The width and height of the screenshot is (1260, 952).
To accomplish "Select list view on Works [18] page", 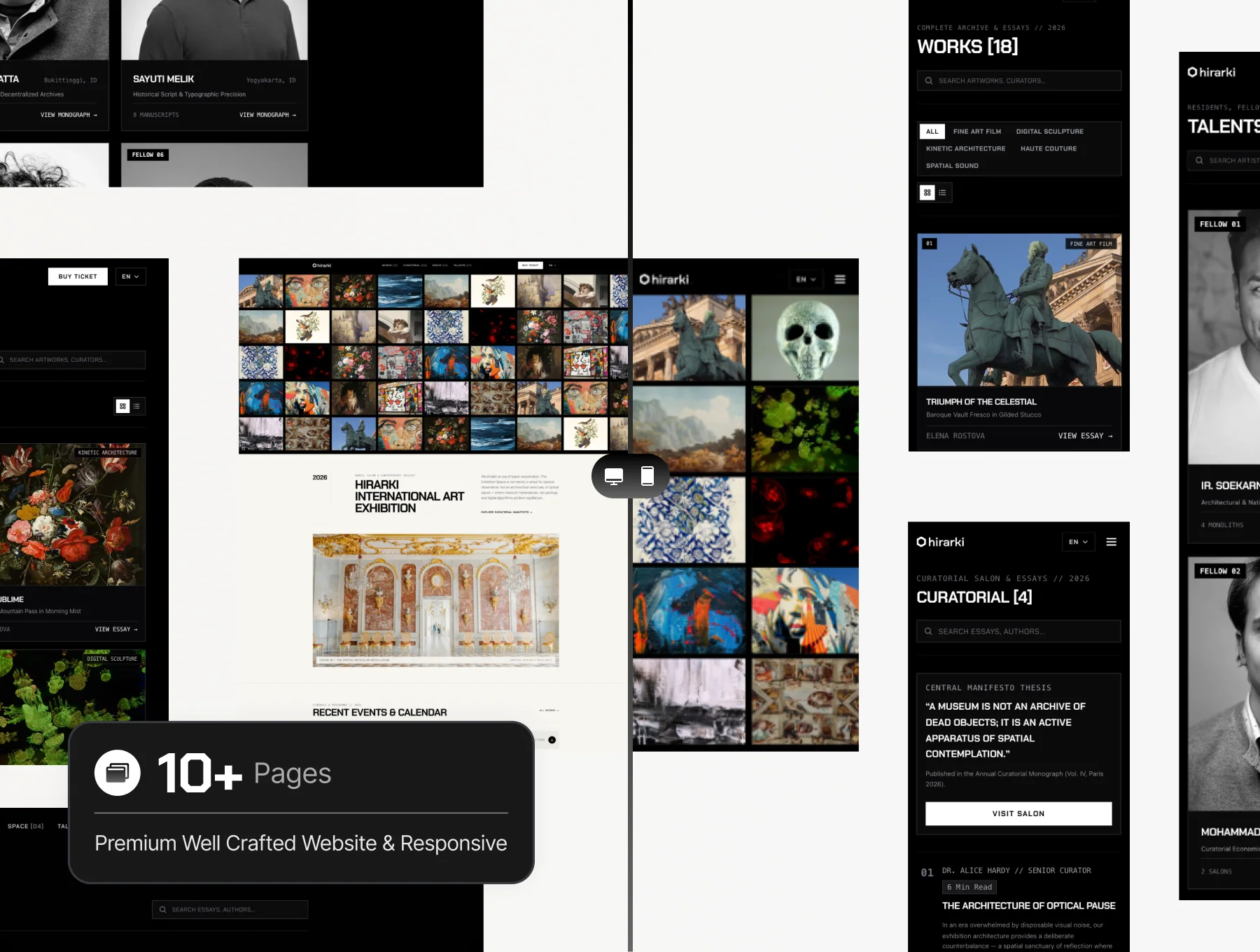I will [943, 192].
